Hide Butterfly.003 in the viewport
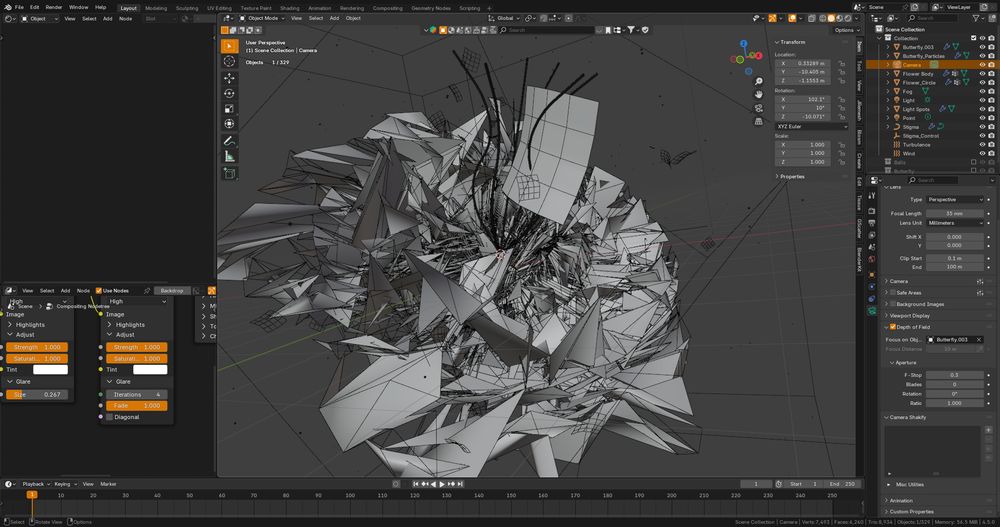1000x527 pixels. coord(982,47)
